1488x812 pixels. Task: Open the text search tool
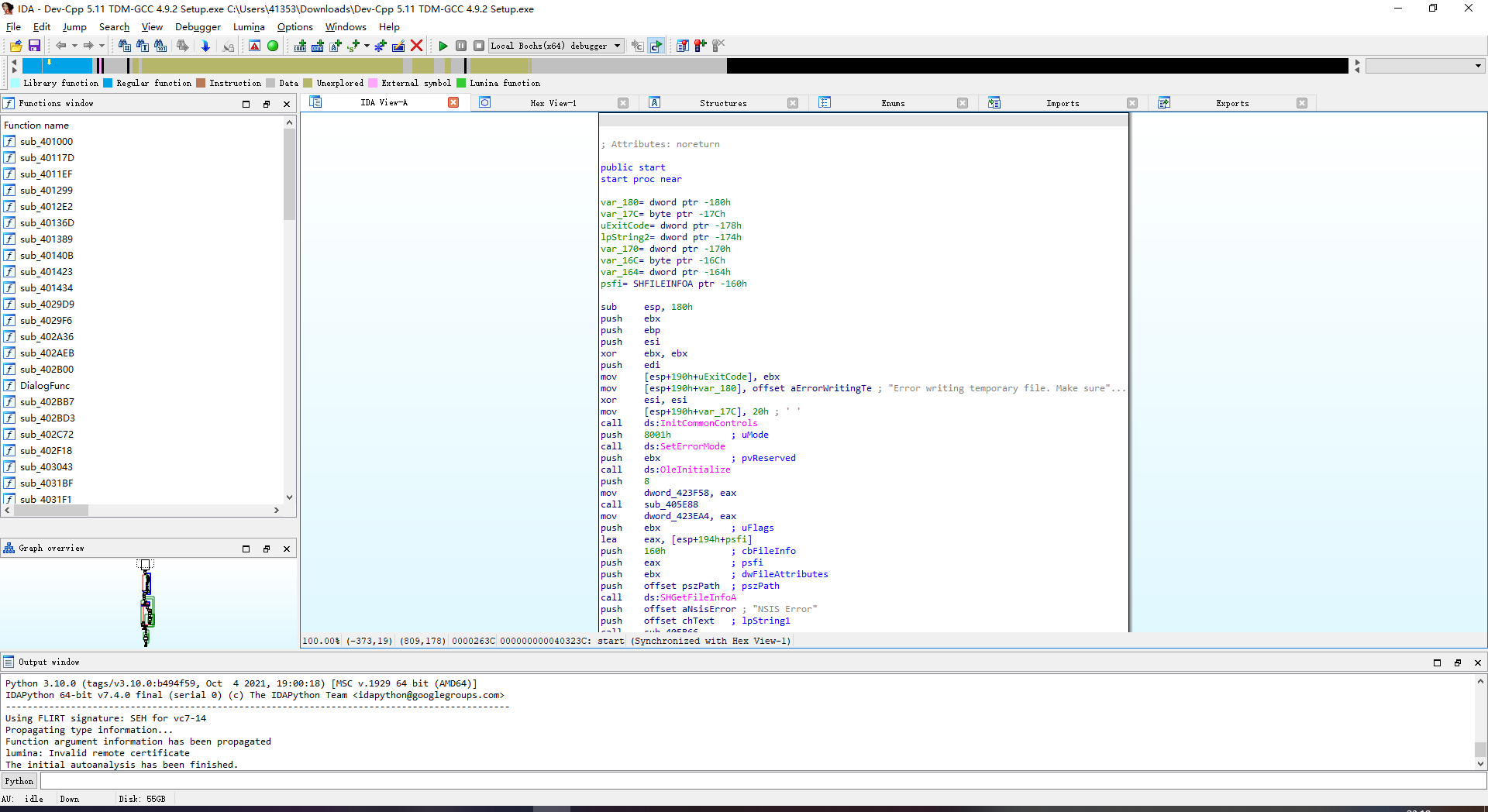point(143,46)
